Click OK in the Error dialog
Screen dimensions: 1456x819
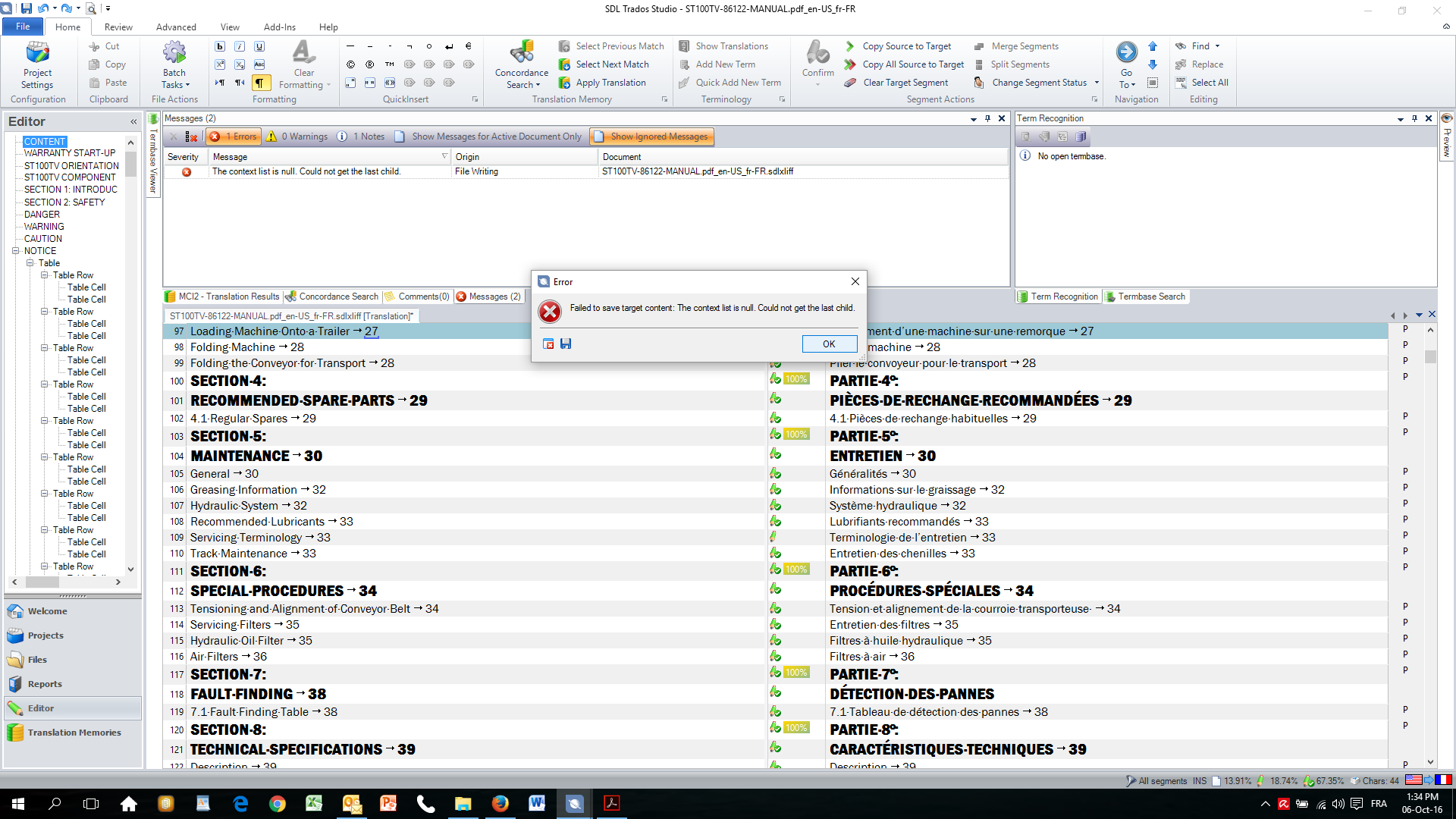(x=829, y=344)
